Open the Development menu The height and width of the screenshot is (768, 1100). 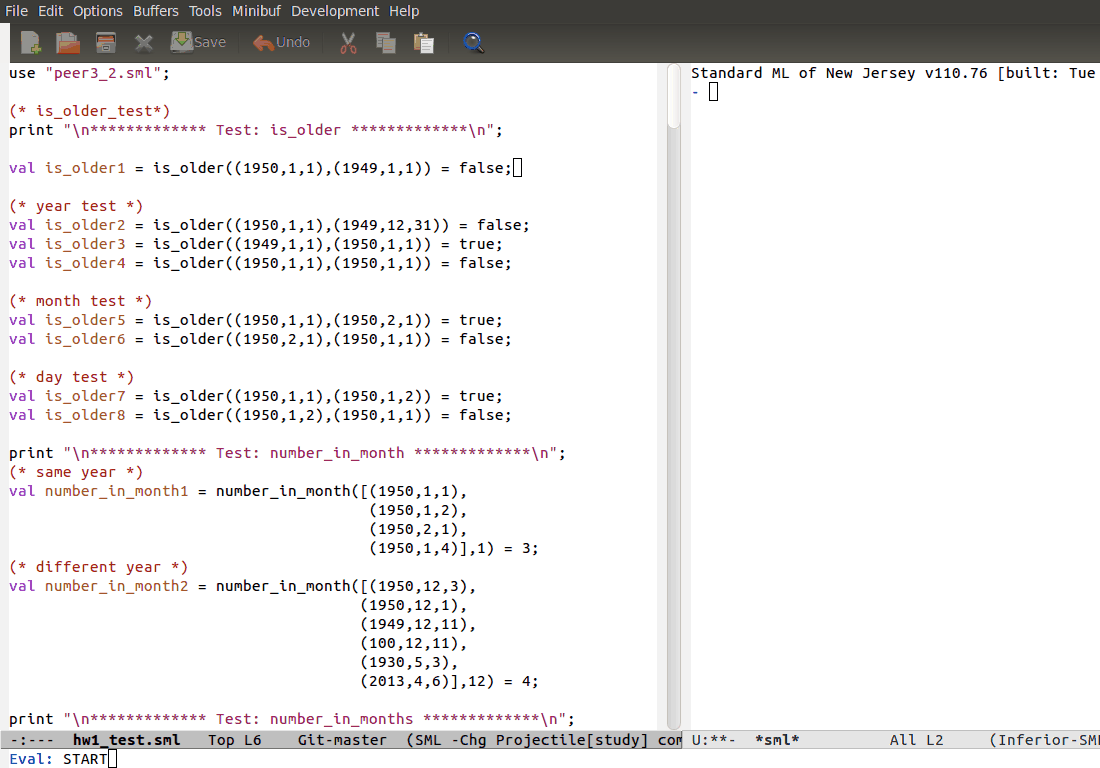click(335, 11)
